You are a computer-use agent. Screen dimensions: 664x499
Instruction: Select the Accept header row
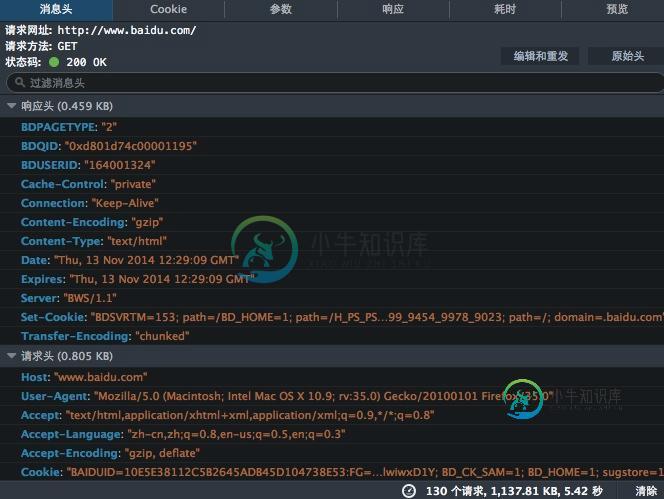(x=332, y=415)
